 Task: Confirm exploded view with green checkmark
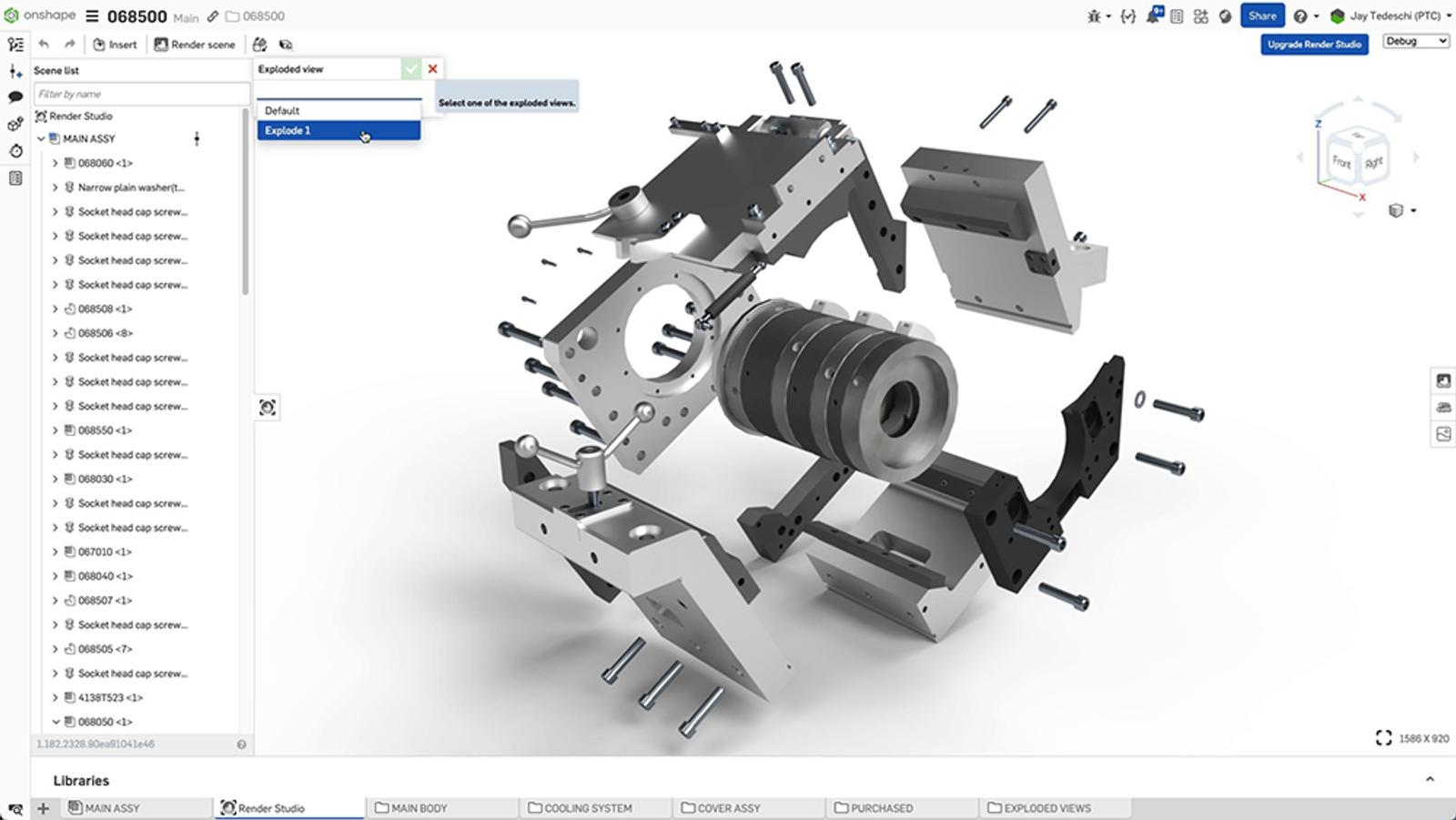pyautogui.click(x=411, y=68)
